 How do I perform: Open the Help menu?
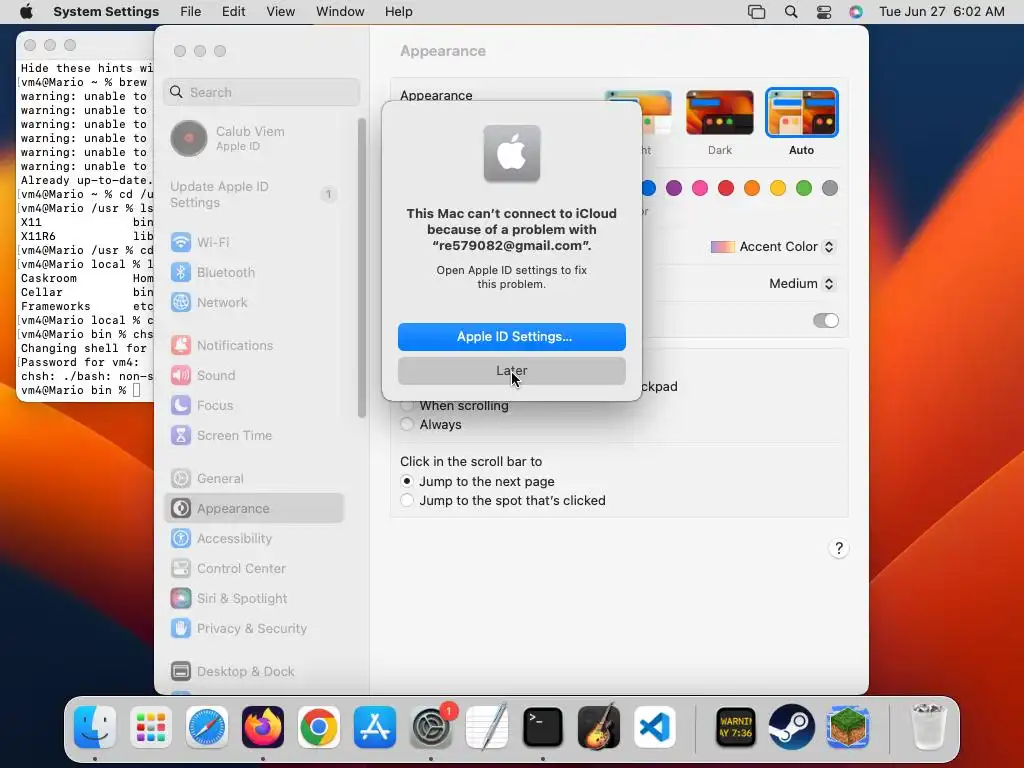tap(398, 12)
